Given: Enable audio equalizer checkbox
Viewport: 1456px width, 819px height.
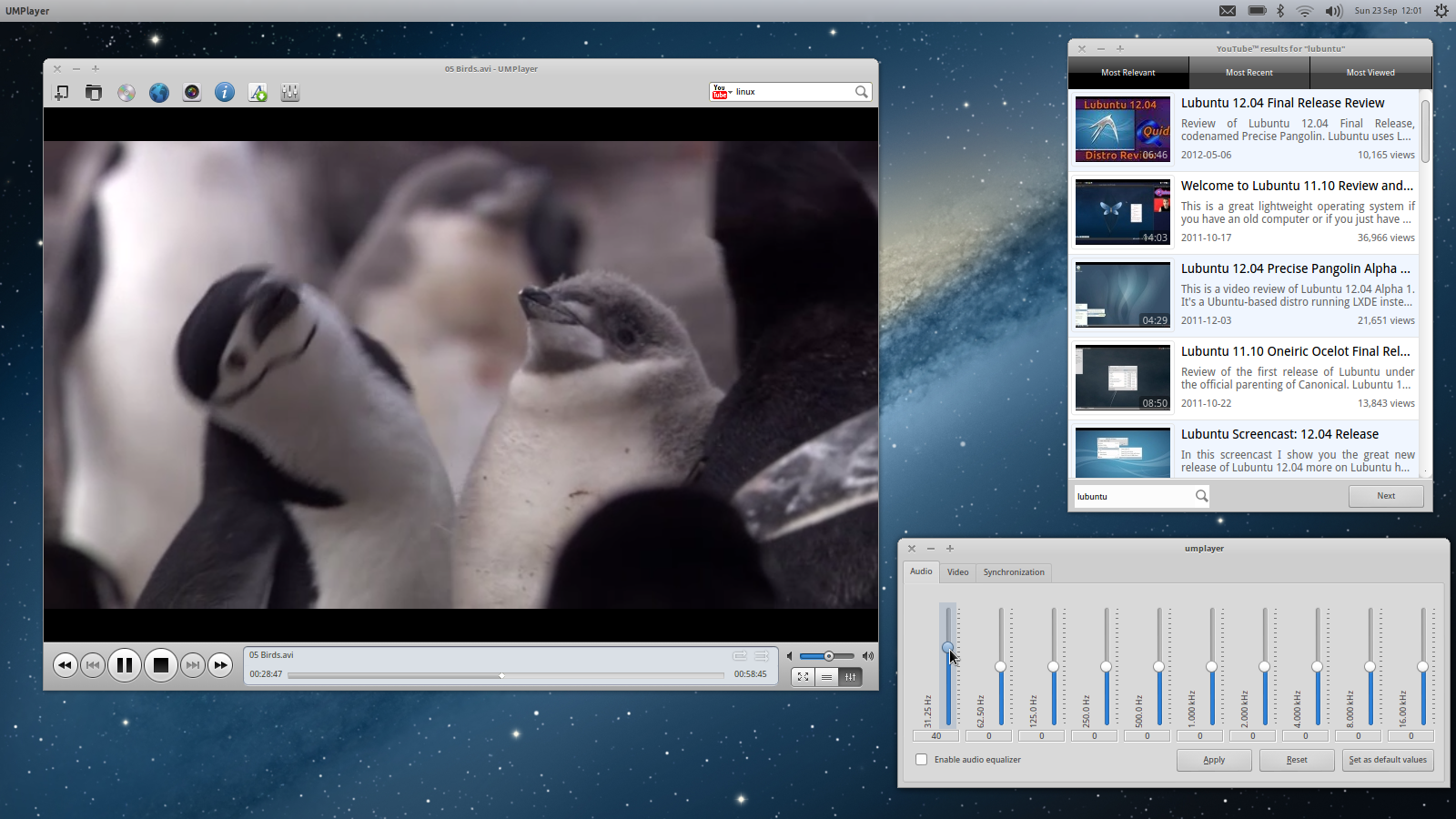Looking at the screenshot, I should [922, 759].
